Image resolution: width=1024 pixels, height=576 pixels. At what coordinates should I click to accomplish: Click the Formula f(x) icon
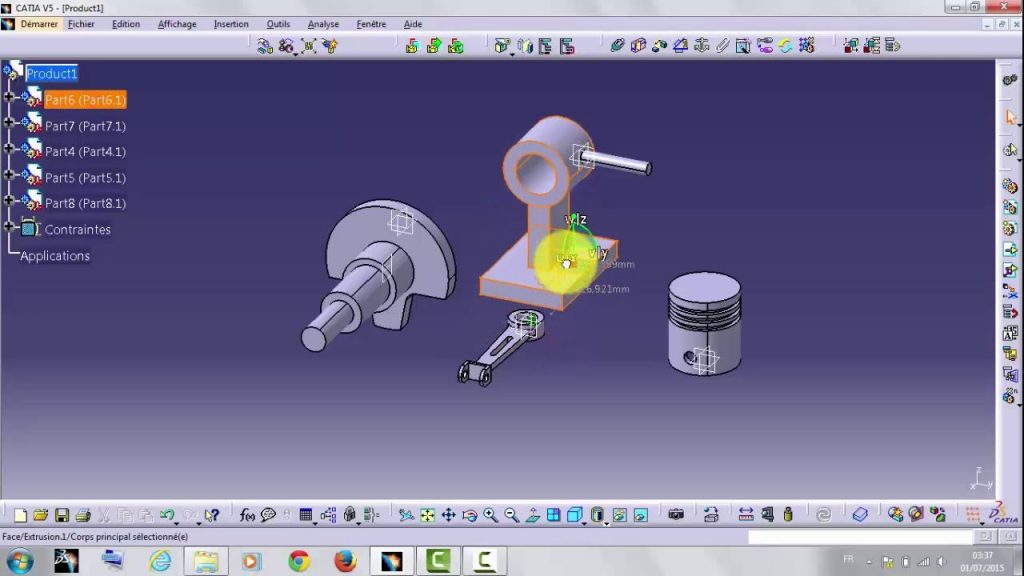[x=247, y=515]
